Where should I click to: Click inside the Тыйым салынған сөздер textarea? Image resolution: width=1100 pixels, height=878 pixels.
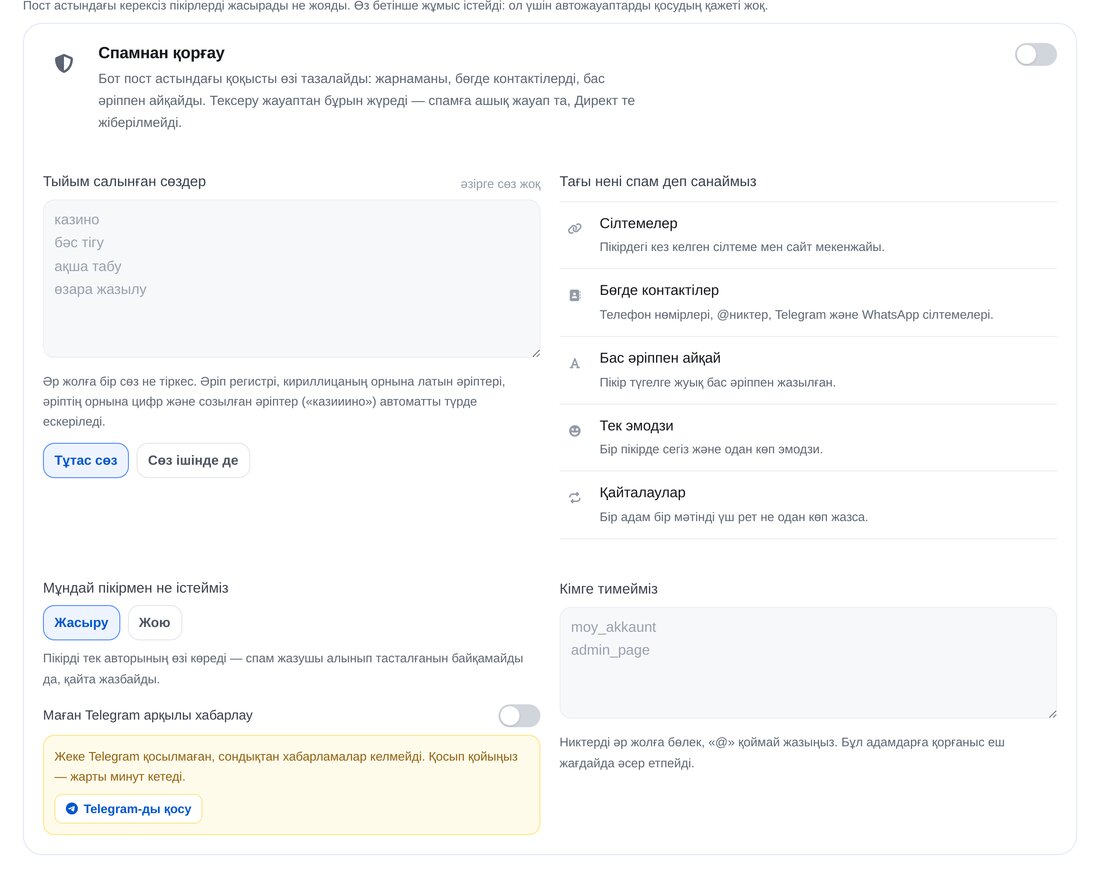[x=292, y=278]
